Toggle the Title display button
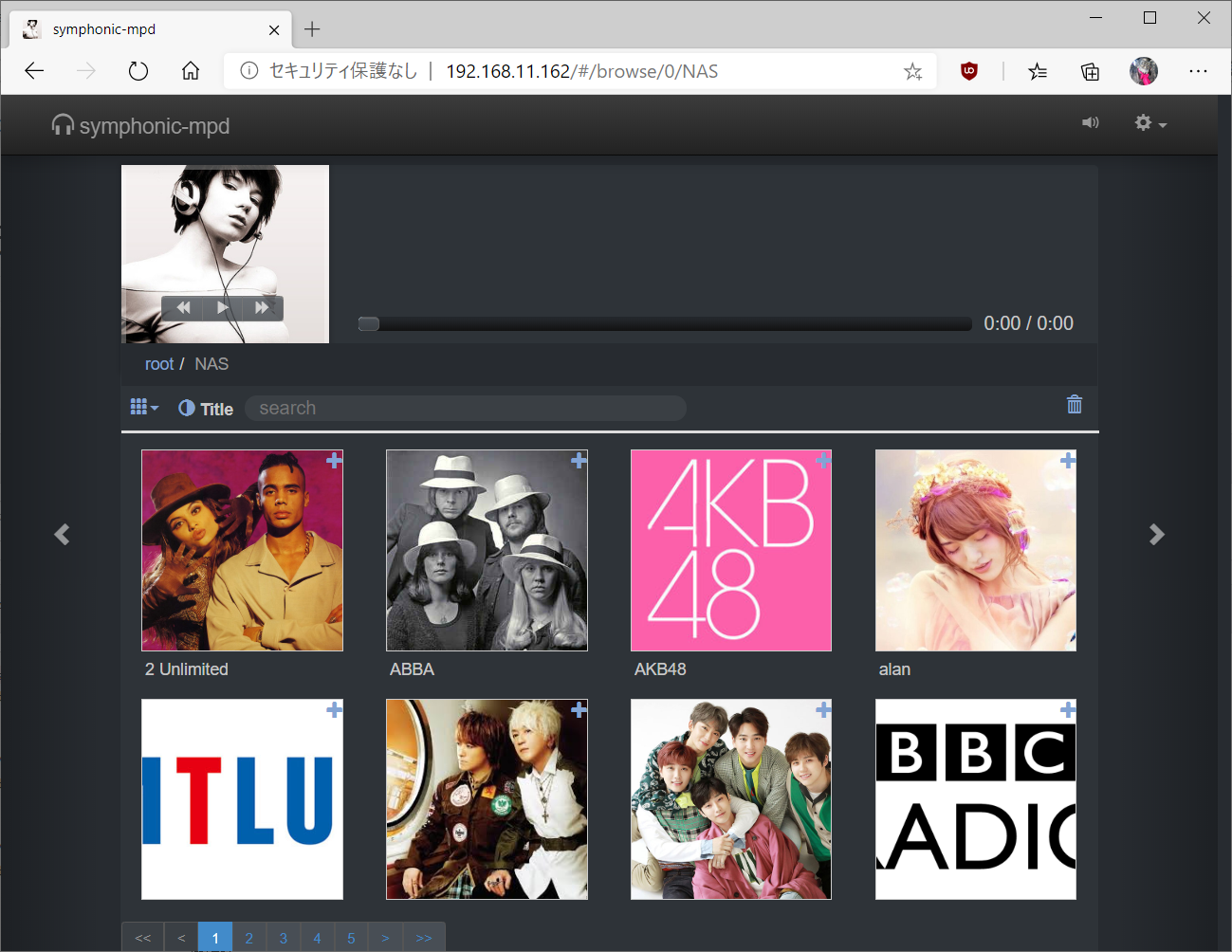 pyautogui.click(x=206, y=409)
